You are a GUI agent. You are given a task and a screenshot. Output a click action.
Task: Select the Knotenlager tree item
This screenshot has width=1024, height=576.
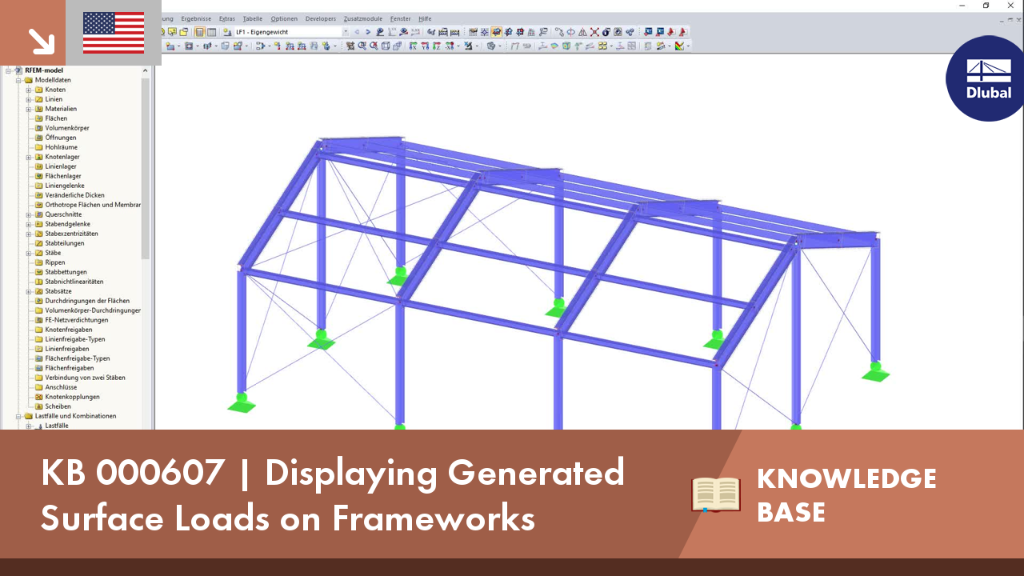(62, 157)
